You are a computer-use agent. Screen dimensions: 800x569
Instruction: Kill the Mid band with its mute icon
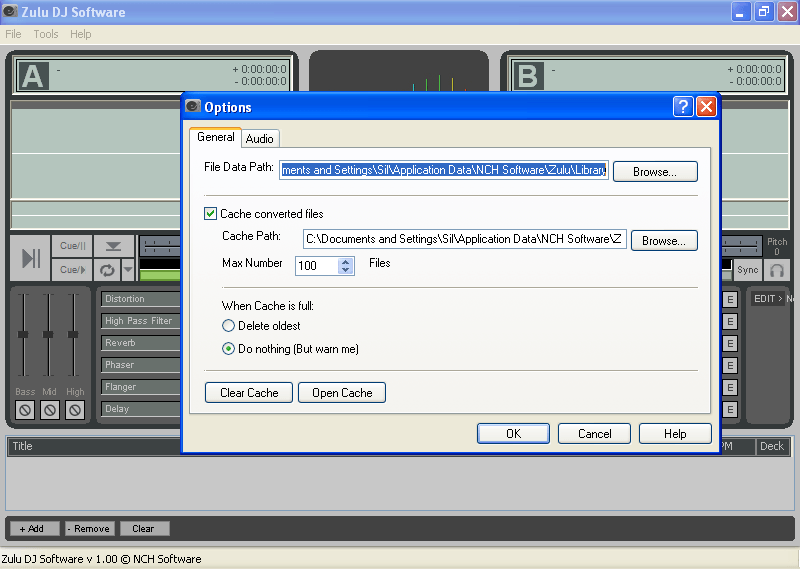pyautogui.click(x=49, y=410)
